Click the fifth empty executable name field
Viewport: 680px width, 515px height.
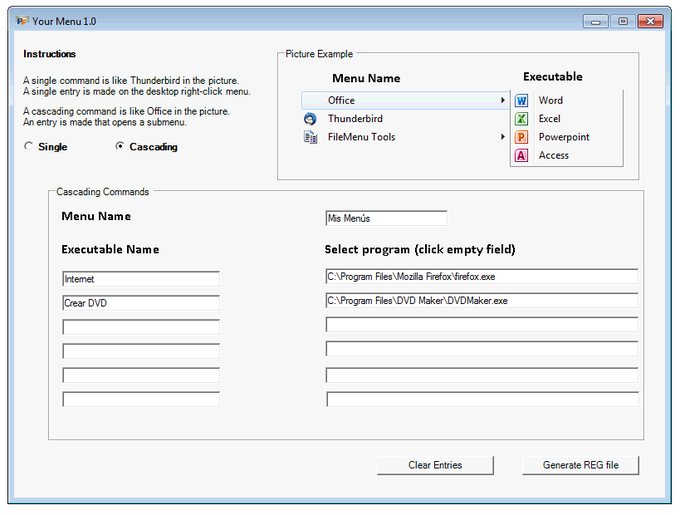coord(141,375)
